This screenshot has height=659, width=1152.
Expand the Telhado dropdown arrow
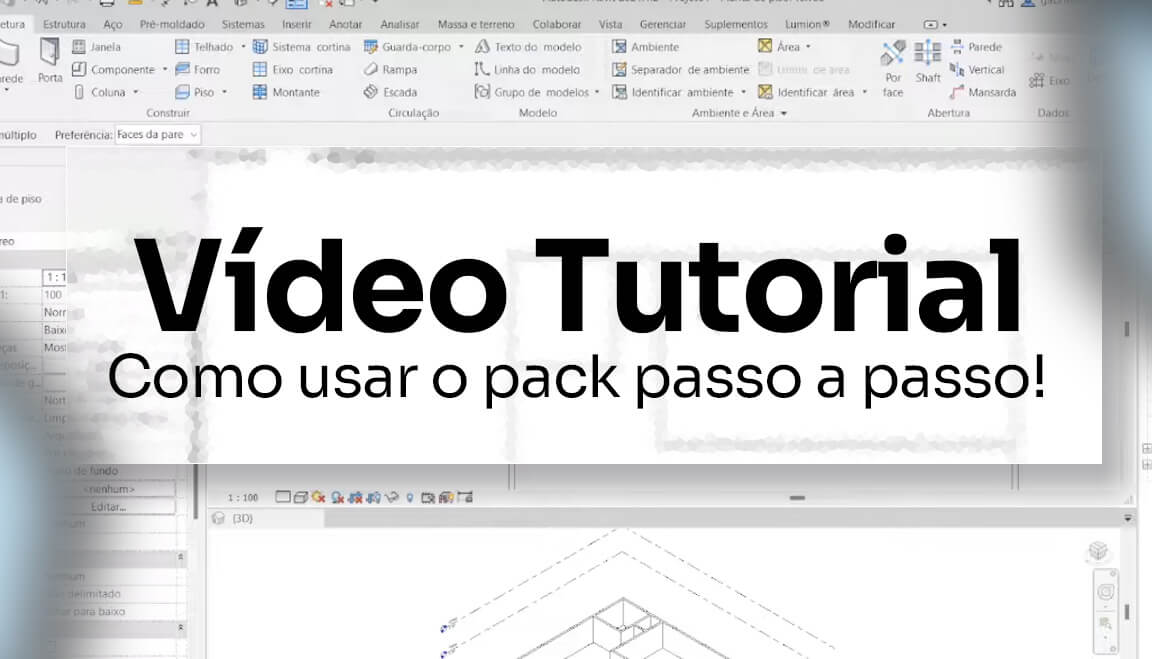(243, 47)
